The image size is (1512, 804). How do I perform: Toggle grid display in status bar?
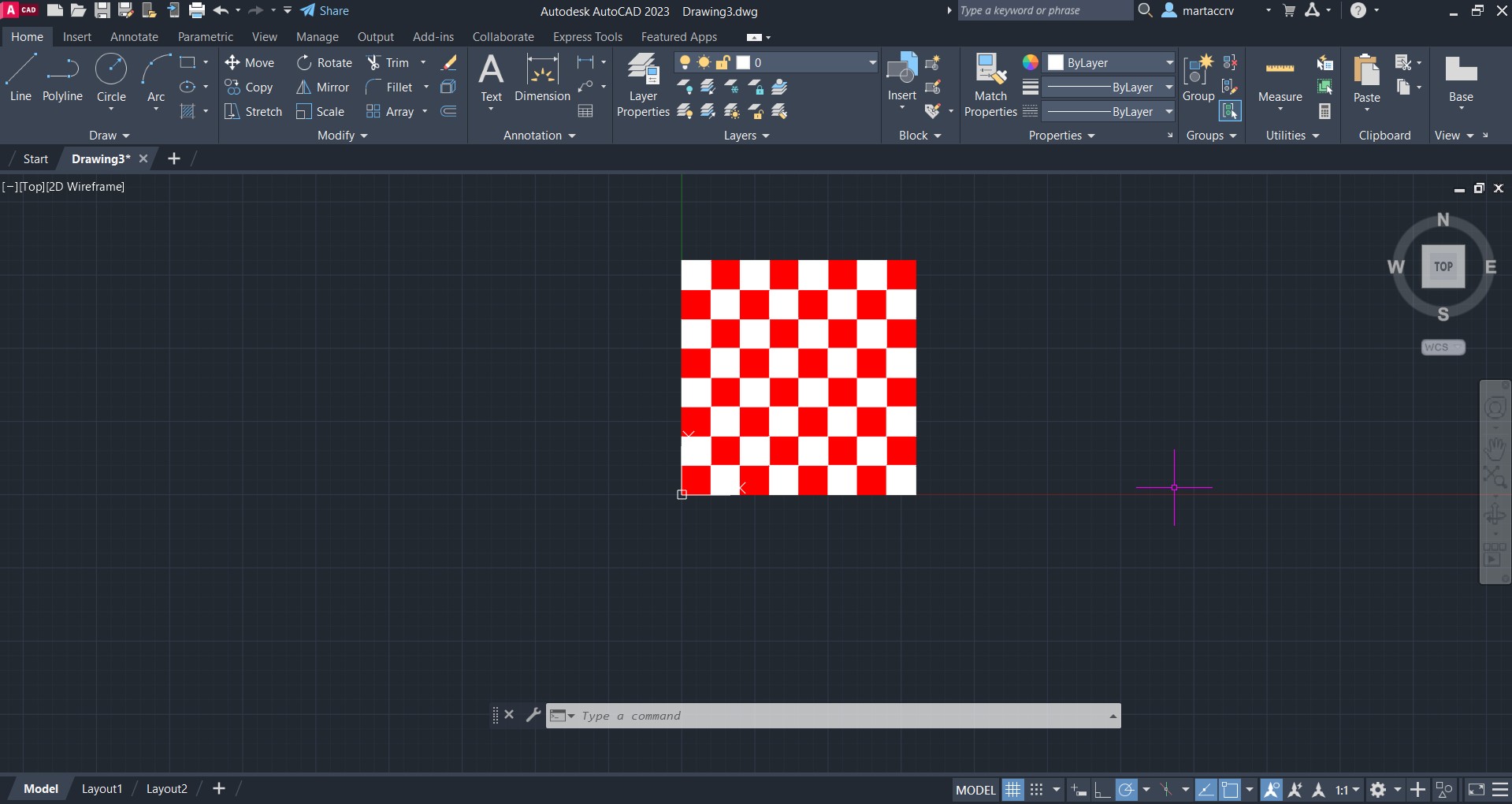click(1013, 790)
